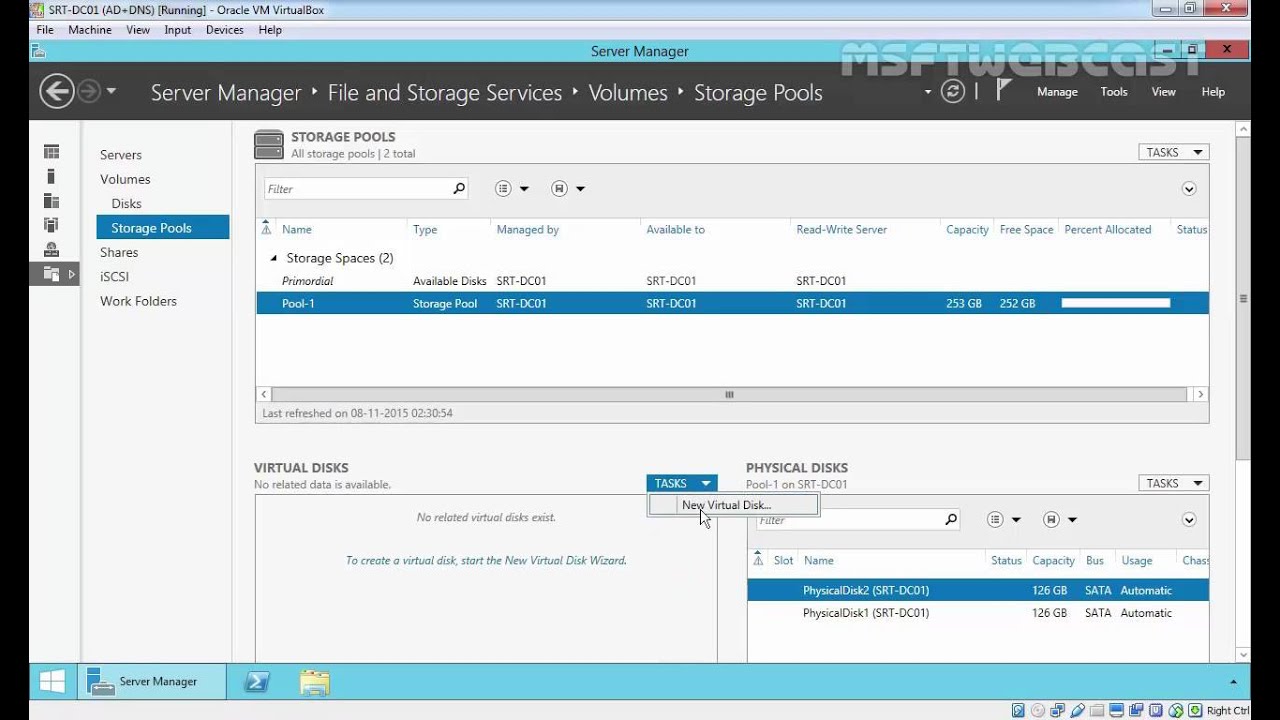This screenshot has width=1280, height=720.
Task: Open Storage Pools TASKS dropdown
Action: pyautogui.click(x=1174, y=152)
